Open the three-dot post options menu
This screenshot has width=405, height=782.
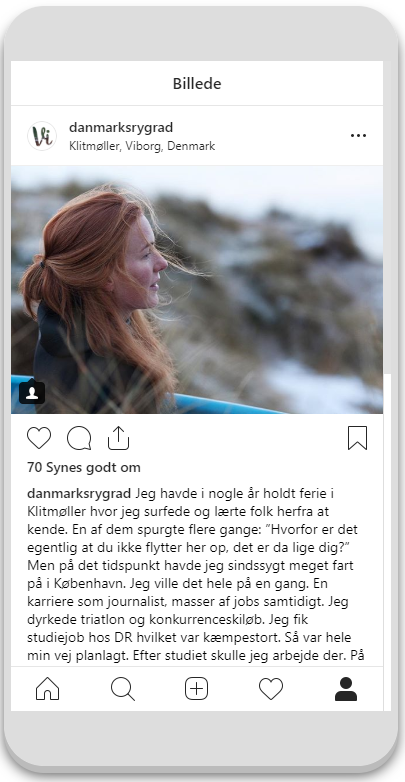[x=358, y=136]
